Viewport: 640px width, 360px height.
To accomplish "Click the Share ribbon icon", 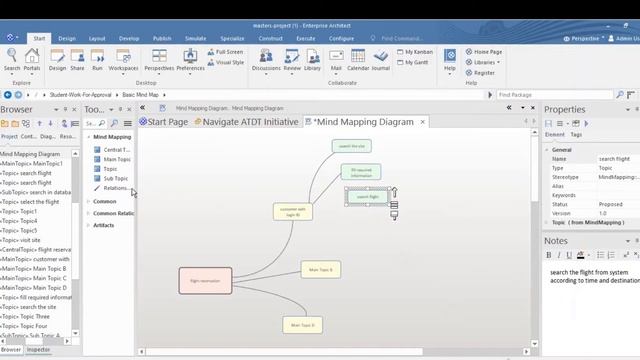I will (77, 60).
